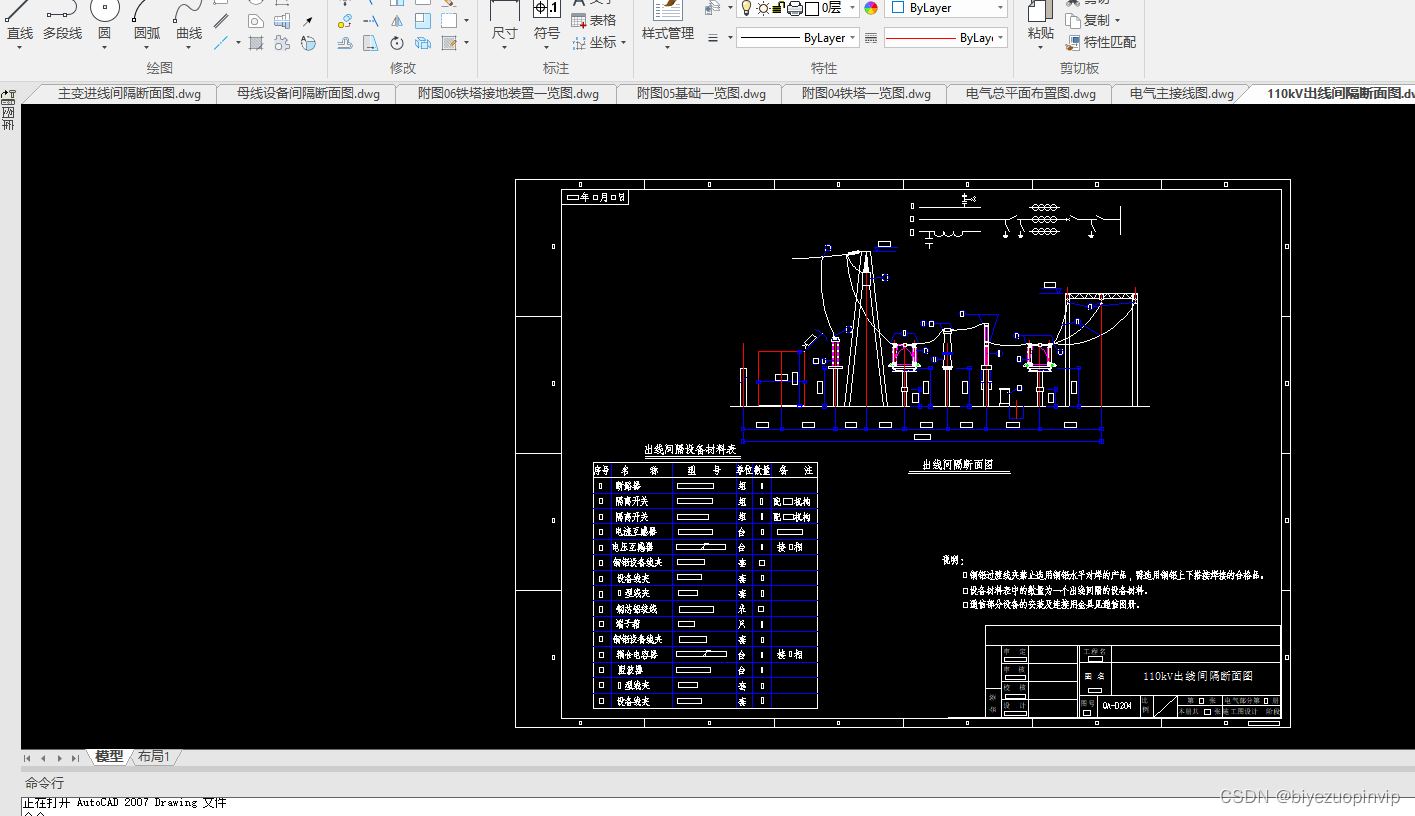Image resolution: width=1415 pixels, height=816 pixels.
Task: Expand the 直线 dropdown arrow
Action: [20, 47]
